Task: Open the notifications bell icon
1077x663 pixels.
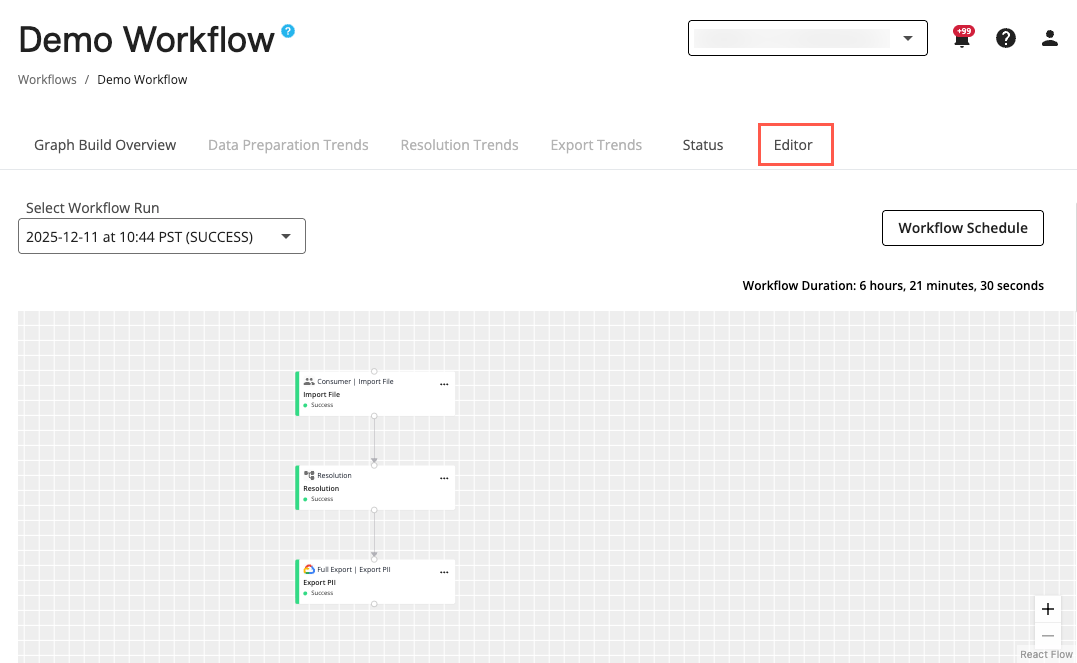Action: click(961, 38)
